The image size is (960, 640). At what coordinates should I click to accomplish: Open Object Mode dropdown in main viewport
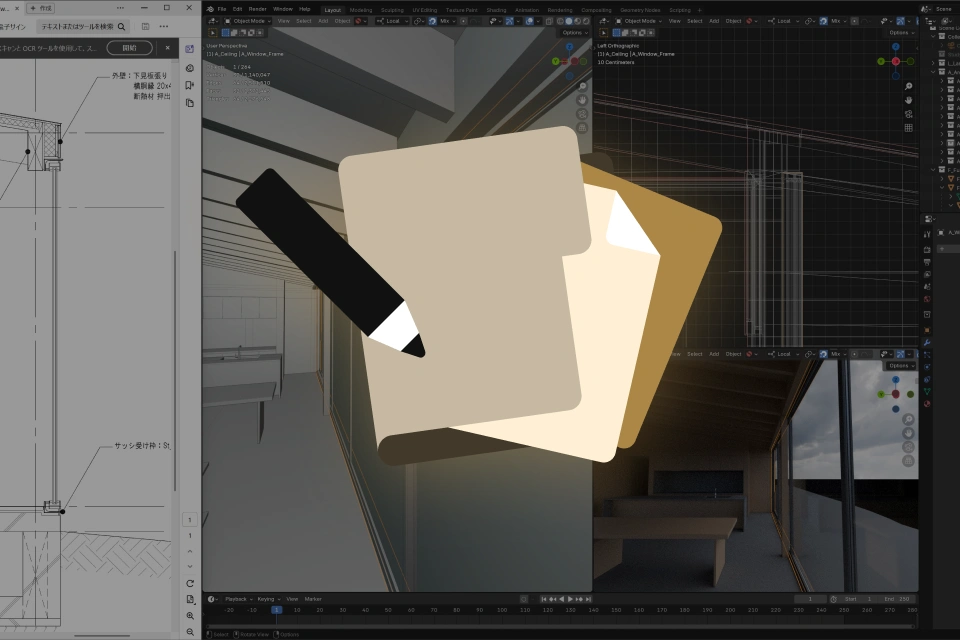(x=247, y=21)
